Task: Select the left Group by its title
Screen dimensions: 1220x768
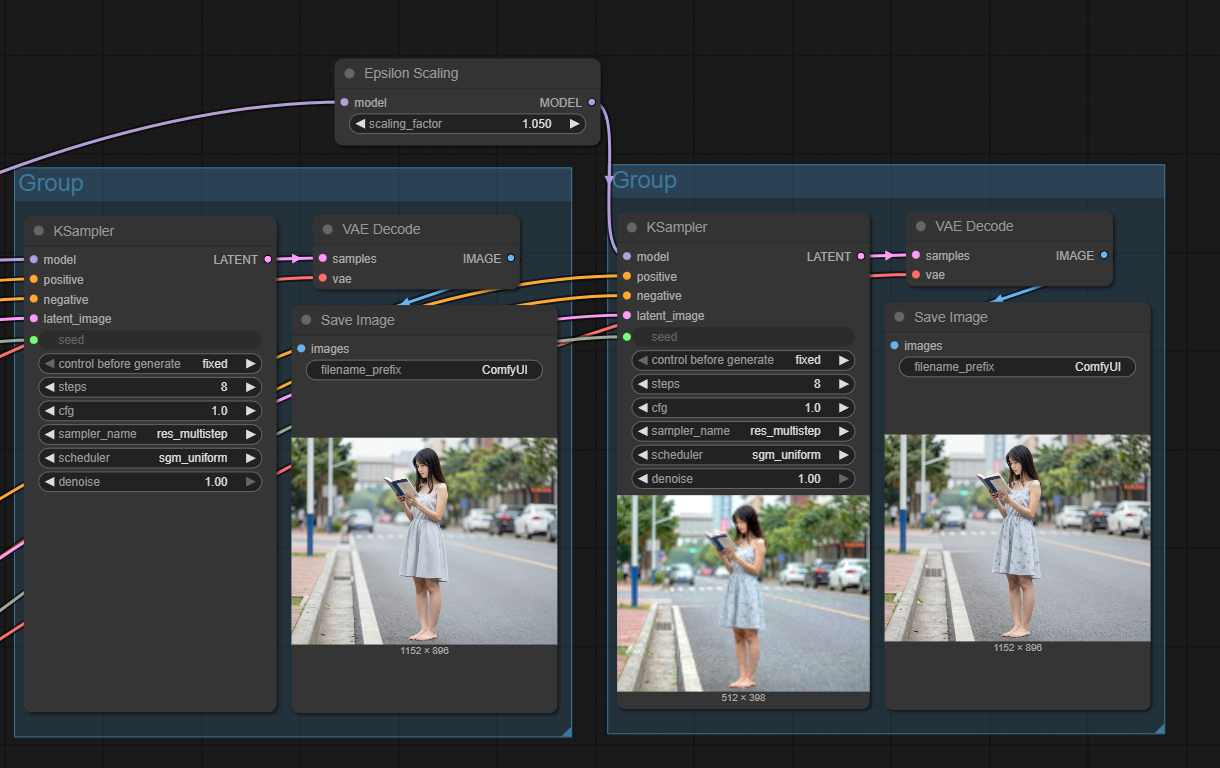Action: pyautogui.click(x=51, y=183)
